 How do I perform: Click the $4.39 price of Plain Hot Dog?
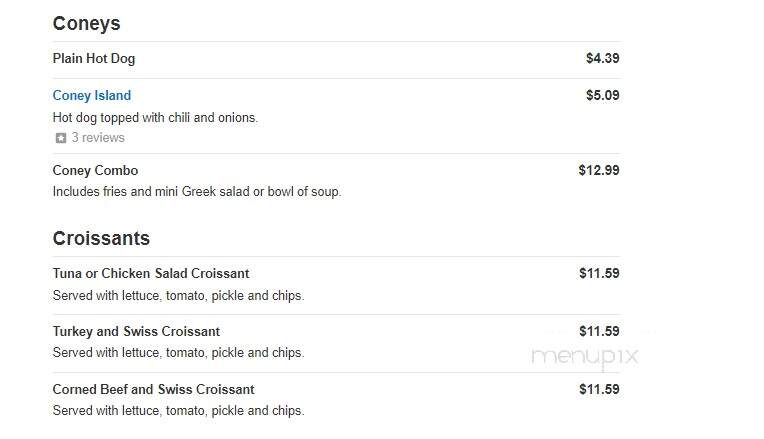click(x=603, y=58)
